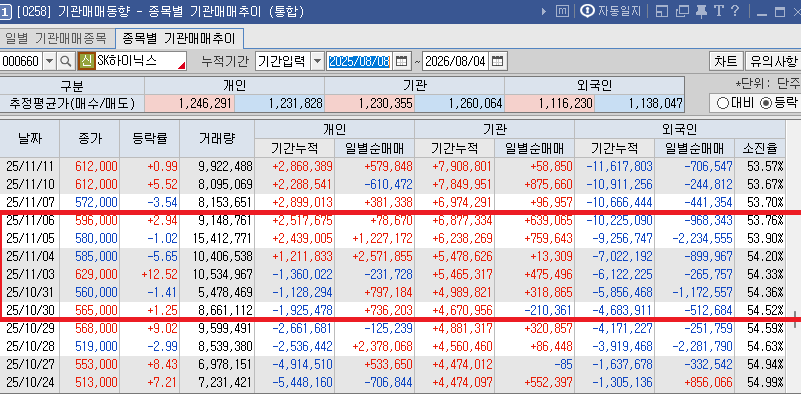Click 개인 sell average price 1,231,828
Viewport: 801px width, 394px height.
pos(279,104)
